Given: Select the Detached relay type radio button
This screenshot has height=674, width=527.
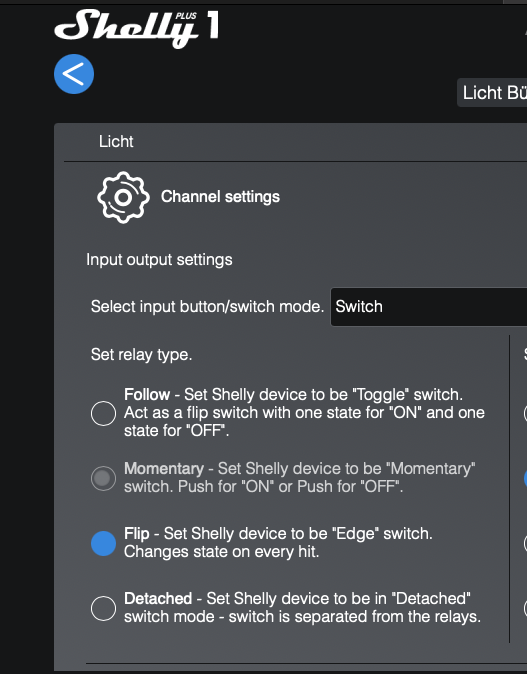Looking at the screenshot, I should pos(103,608).
